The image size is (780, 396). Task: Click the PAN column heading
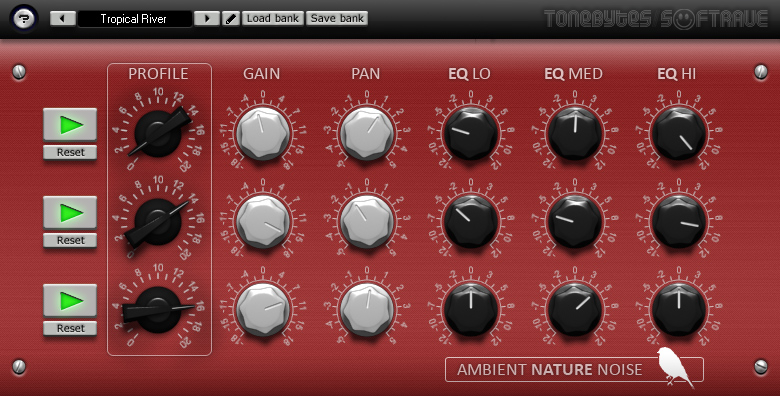(x=366, y=74)
